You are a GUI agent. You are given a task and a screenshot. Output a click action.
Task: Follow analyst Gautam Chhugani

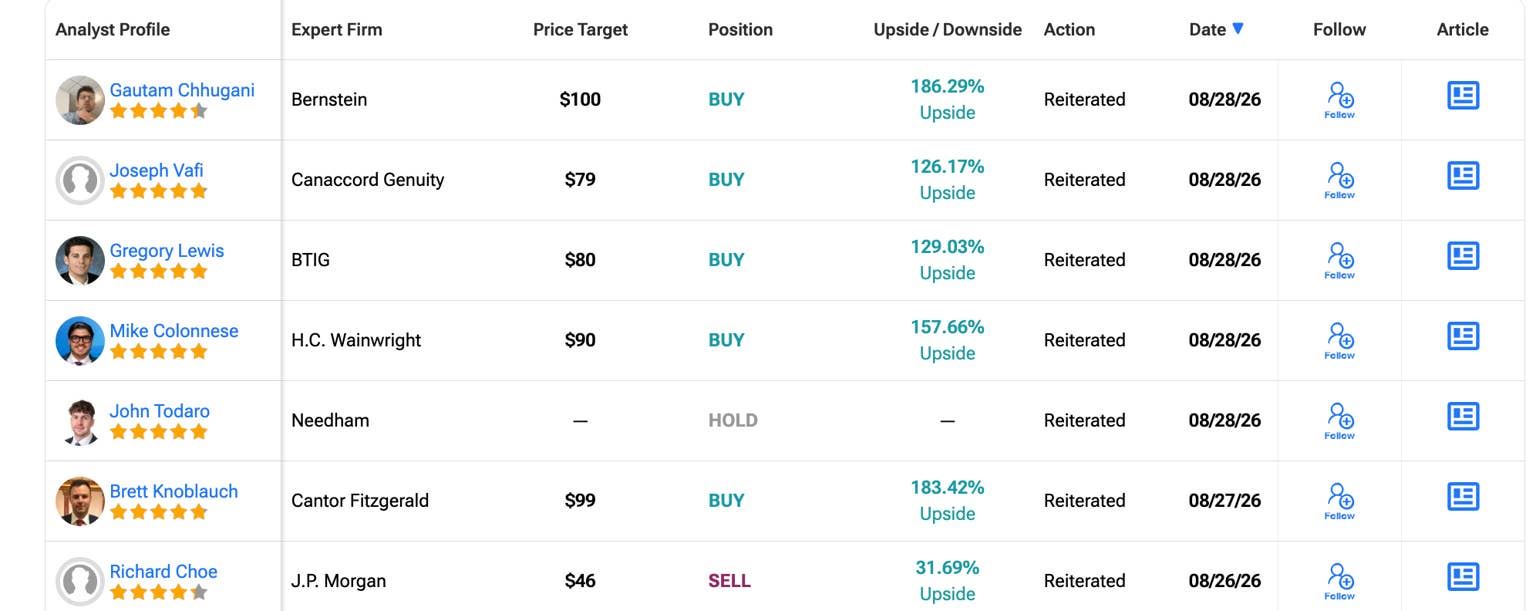(x=1340, y=99)
